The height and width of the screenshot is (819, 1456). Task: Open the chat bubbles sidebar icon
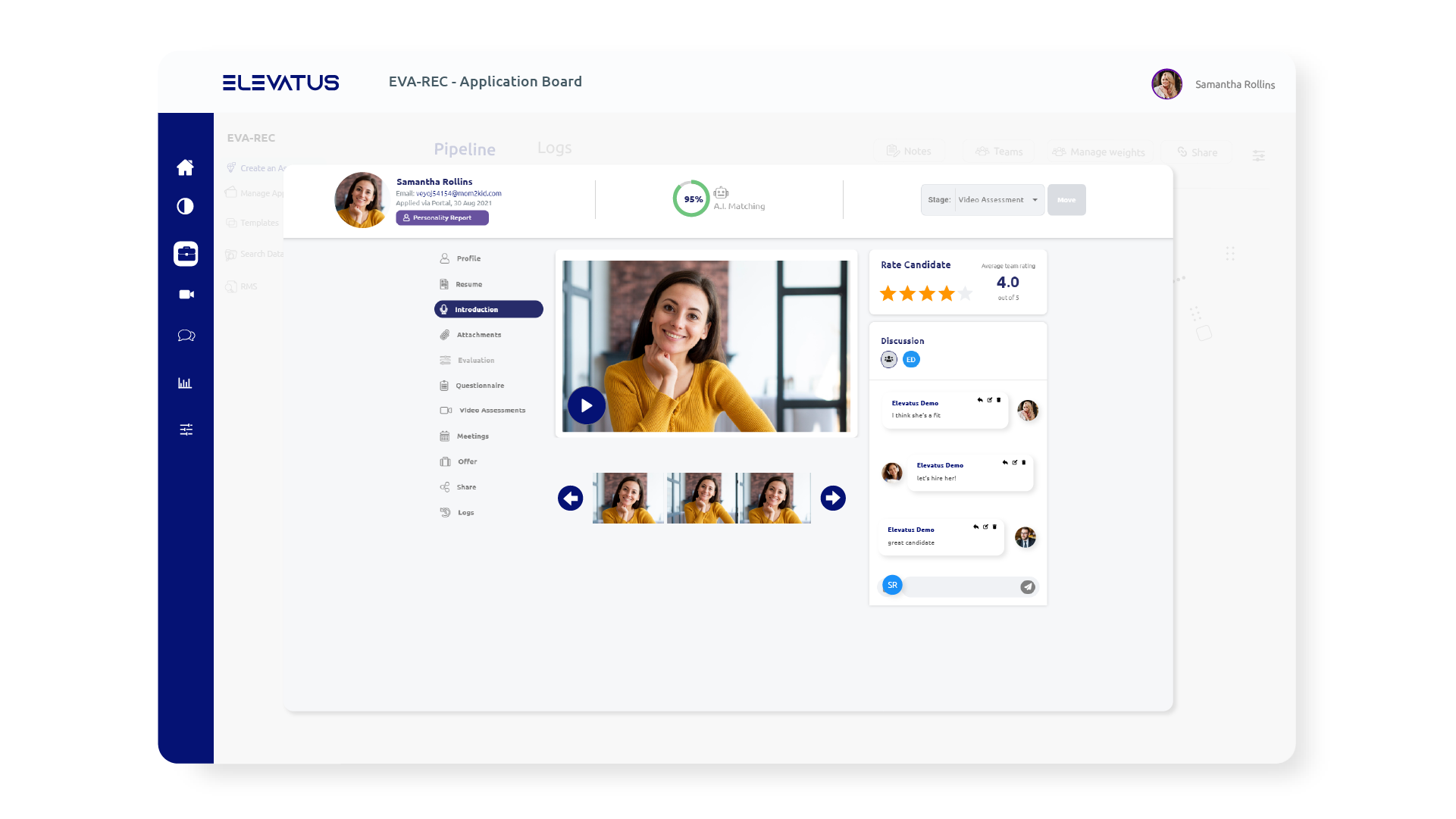[186, 336]
